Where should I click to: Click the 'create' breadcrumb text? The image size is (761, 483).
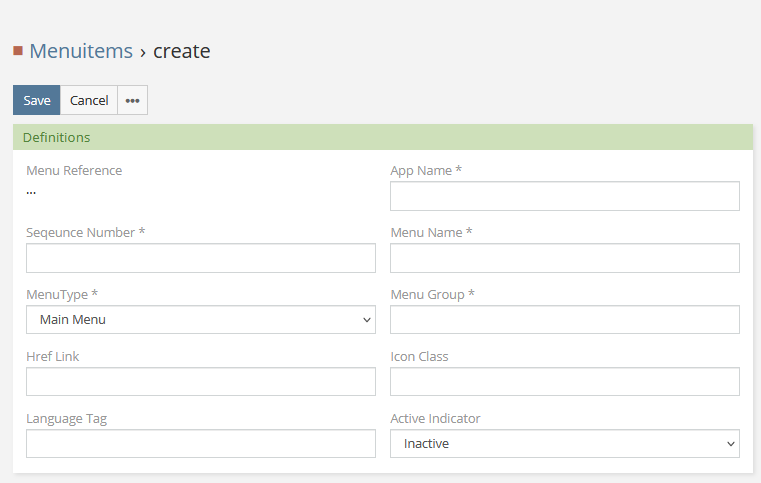pyautogui.click(x=181, y=51)
